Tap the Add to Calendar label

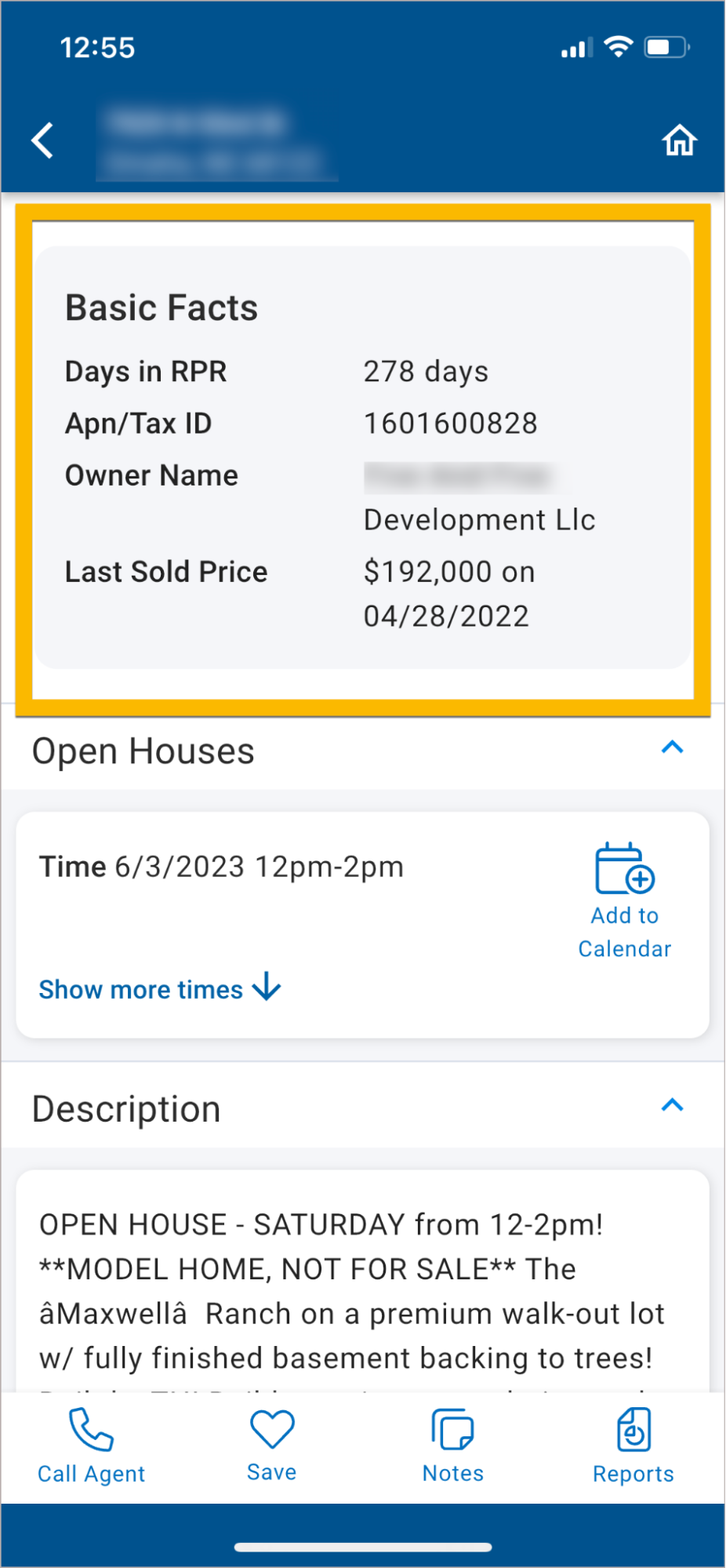pos(625,933)
